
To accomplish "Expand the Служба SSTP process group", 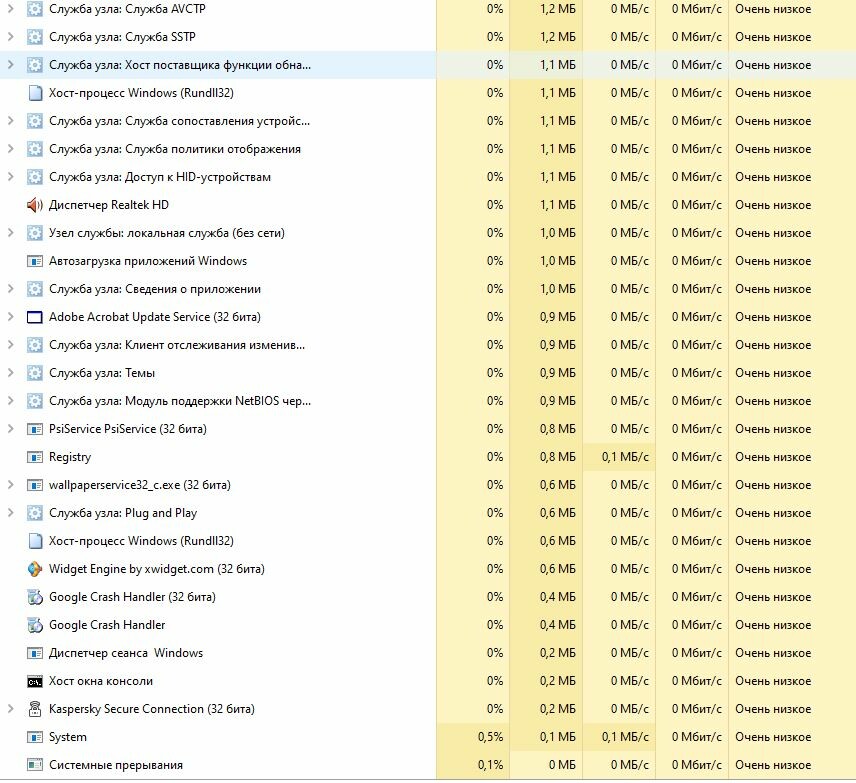I will point(10,37).
